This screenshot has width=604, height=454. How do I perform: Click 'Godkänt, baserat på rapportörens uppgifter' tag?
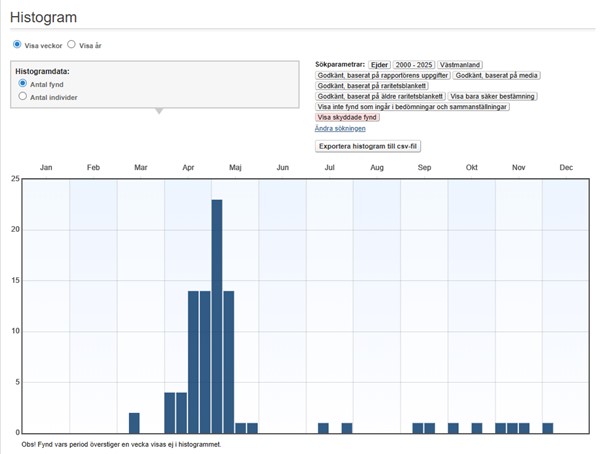pyautogui.click(x=382, y=75)
